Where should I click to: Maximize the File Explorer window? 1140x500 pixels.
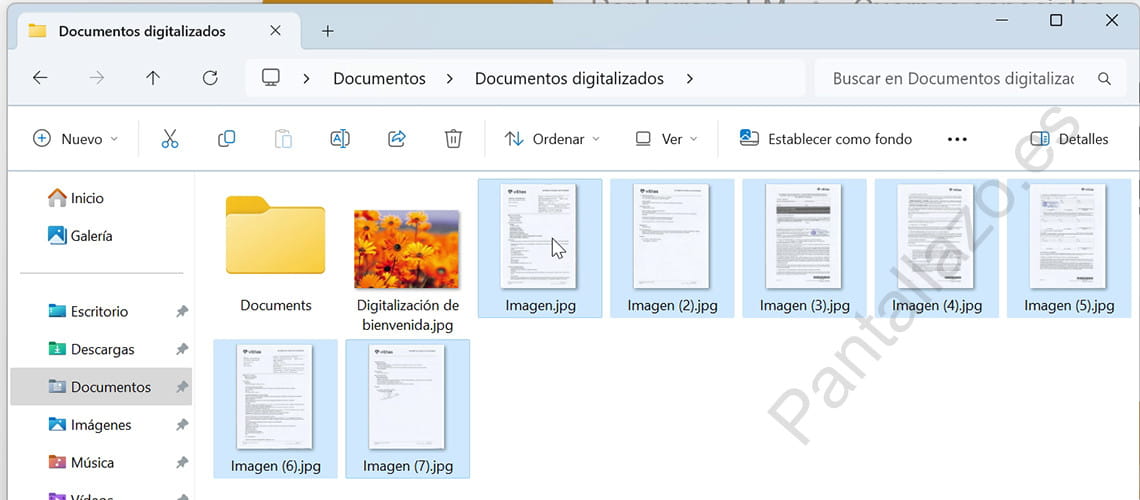tap(1056, 20)
